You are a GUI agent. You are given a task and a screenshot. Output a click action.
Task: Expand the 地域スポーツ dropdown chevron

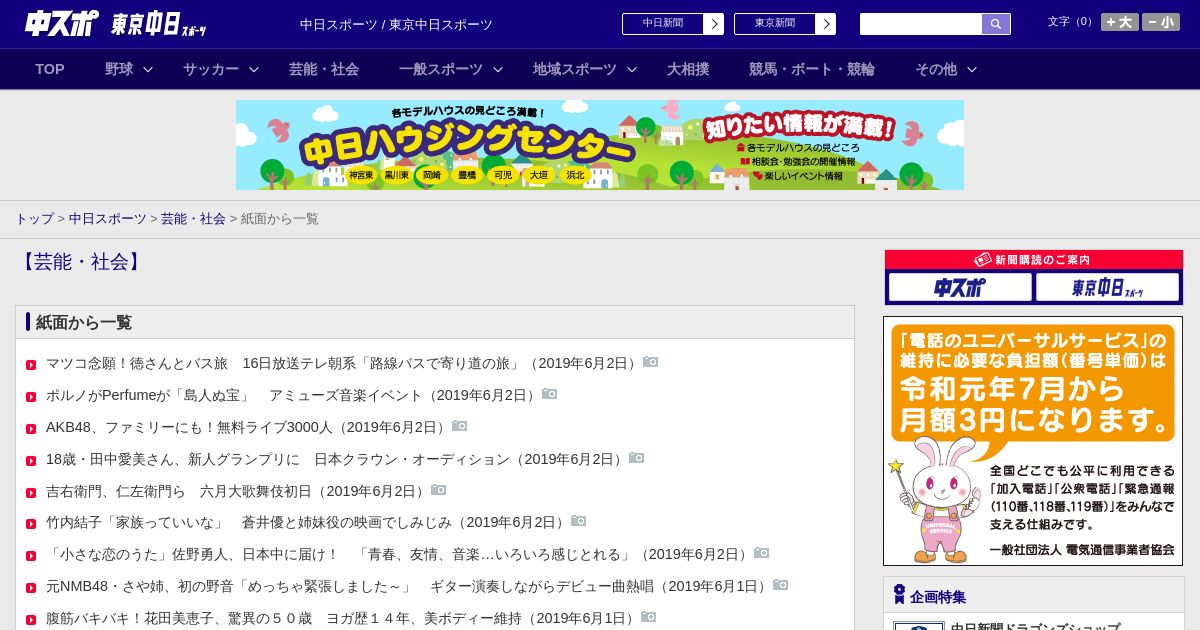(x=632, y=69)
